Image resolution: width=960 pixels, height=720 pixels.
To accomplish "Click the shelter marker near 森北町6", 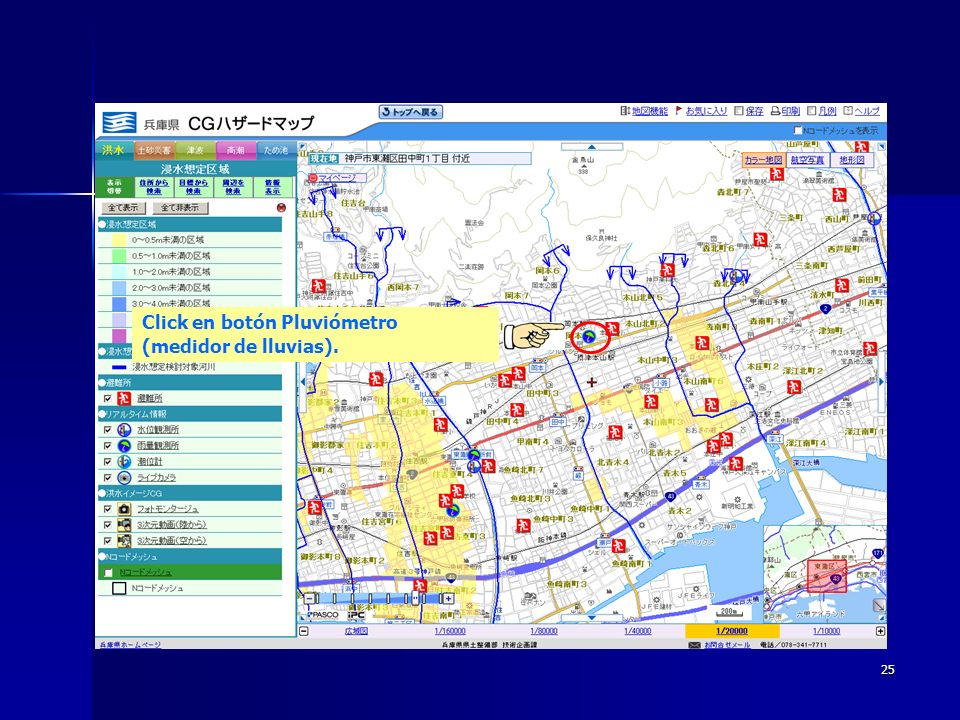I will [760, 239].
